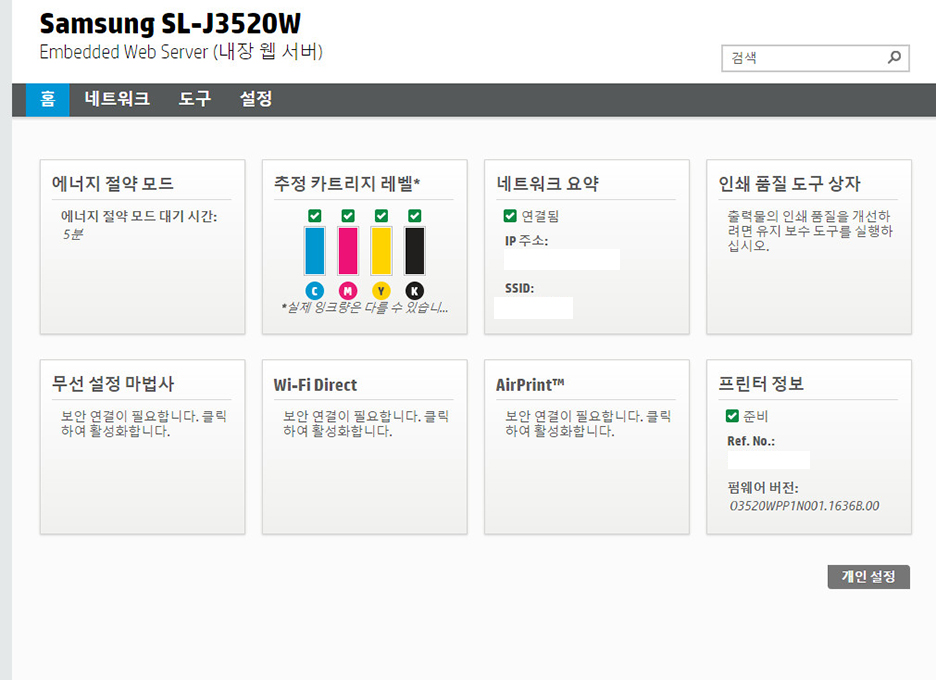Focus the 검색 search field

815,58
